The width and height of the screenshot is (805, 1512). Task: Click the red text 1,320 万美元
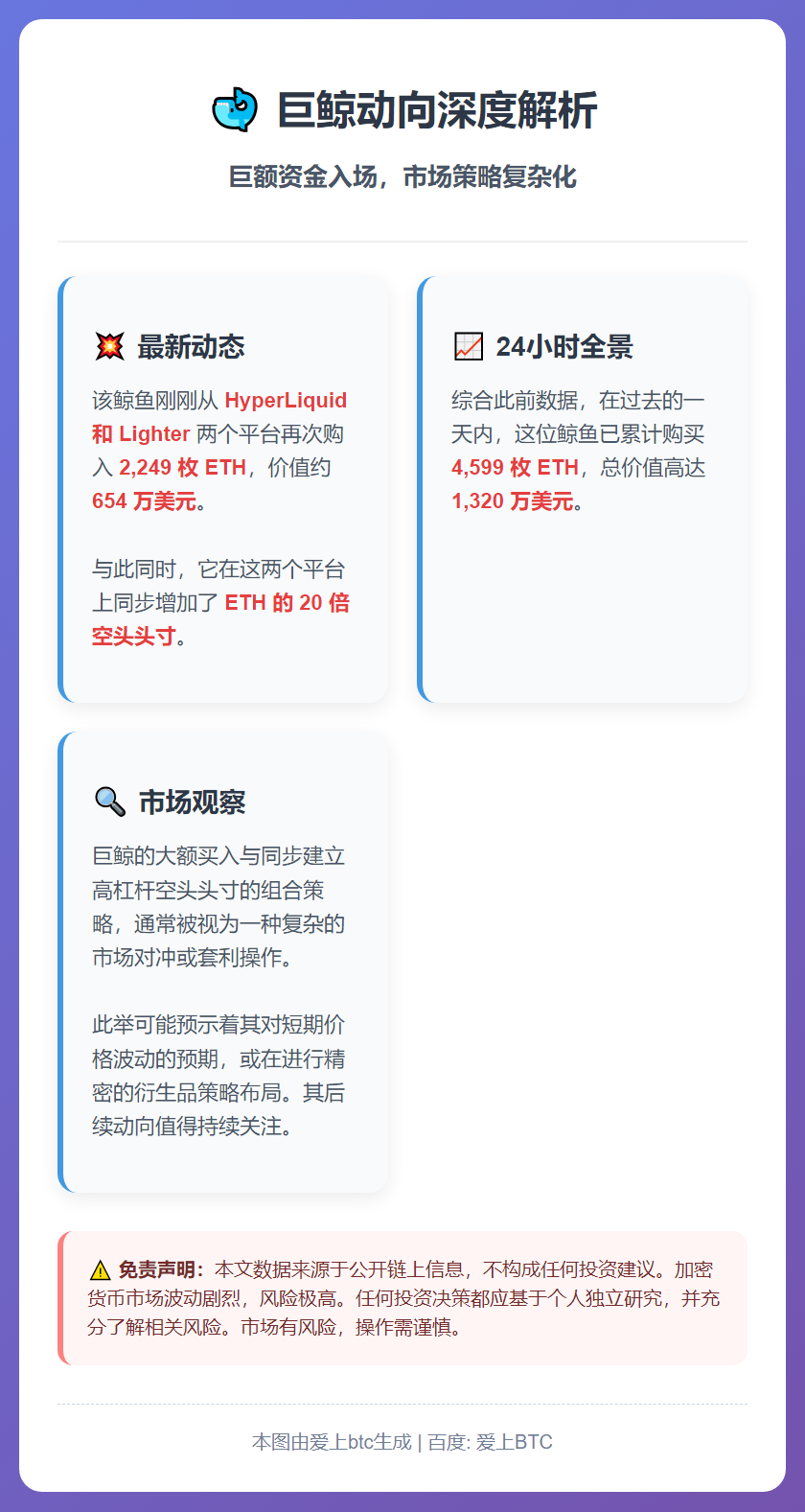[513, 501]
